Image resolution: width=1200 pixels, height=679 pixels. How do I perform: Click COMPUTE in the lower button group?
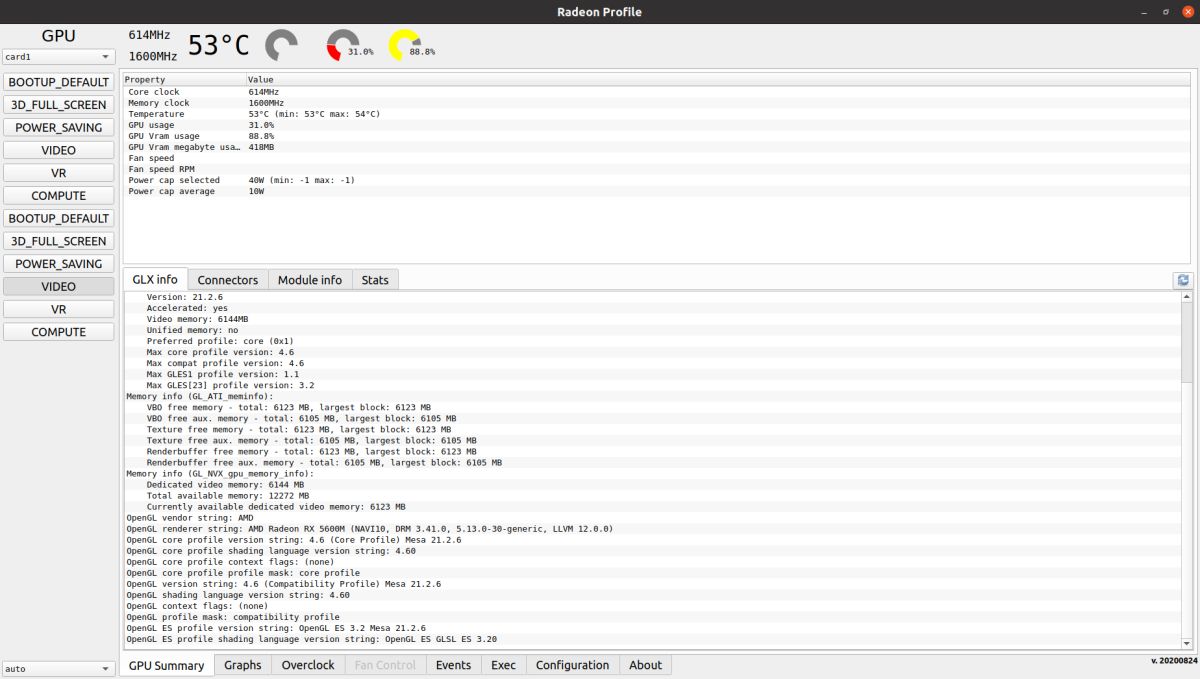click(58, 332)
